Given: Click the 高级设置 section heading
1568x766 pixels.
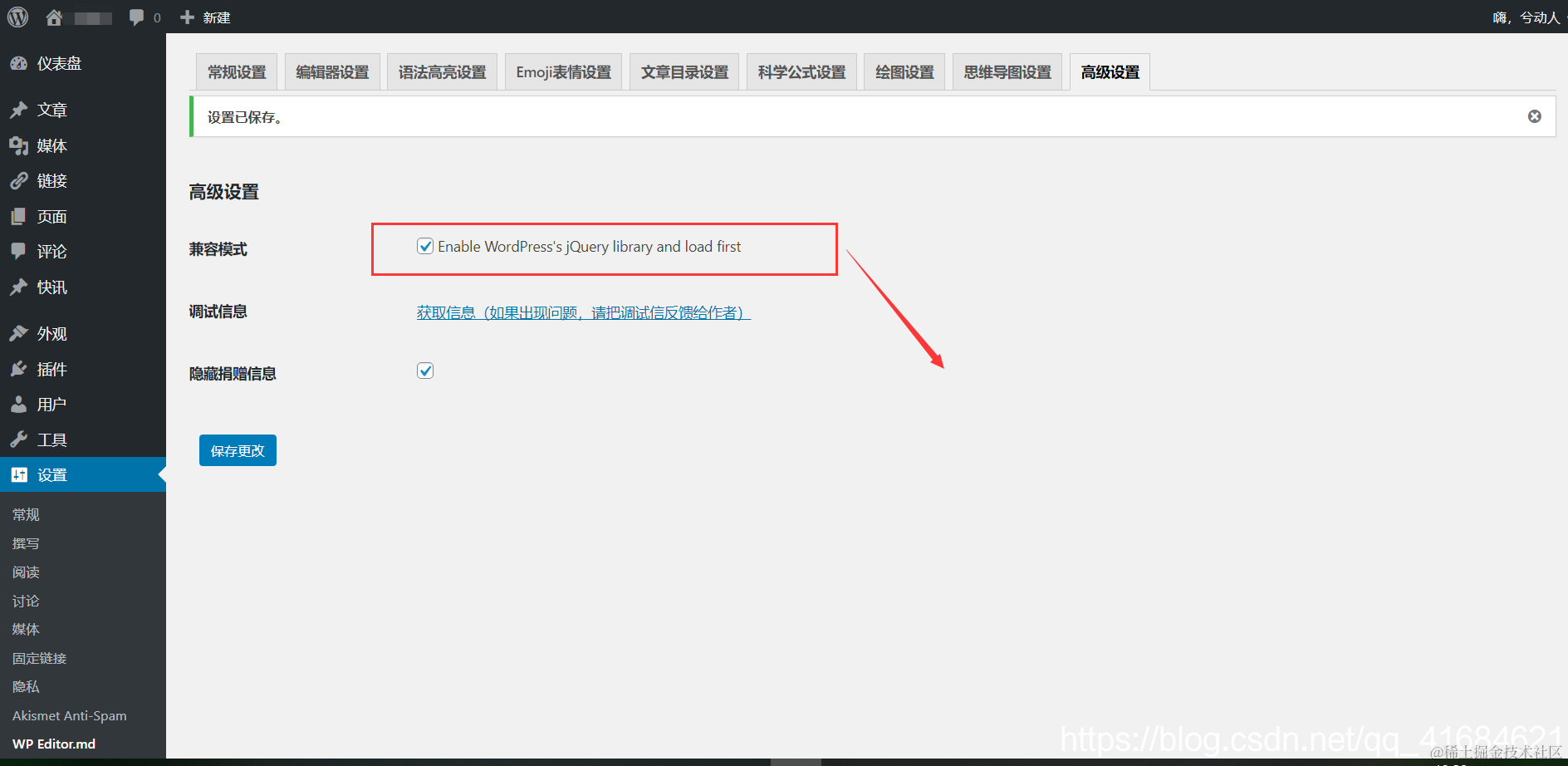Looking at the screenshot, I should click(224, 192).
